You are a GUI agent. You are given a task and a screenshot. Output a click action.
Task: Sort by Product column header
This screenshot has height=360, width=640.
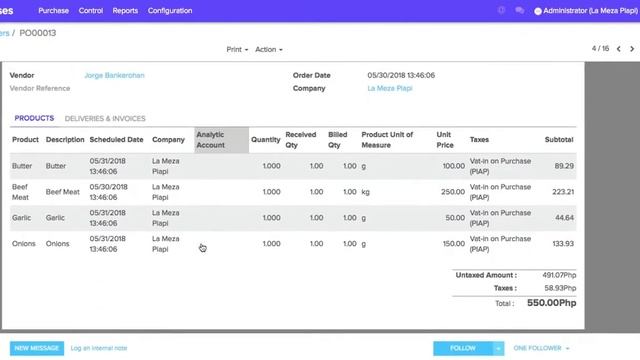[x=25, y=140]
